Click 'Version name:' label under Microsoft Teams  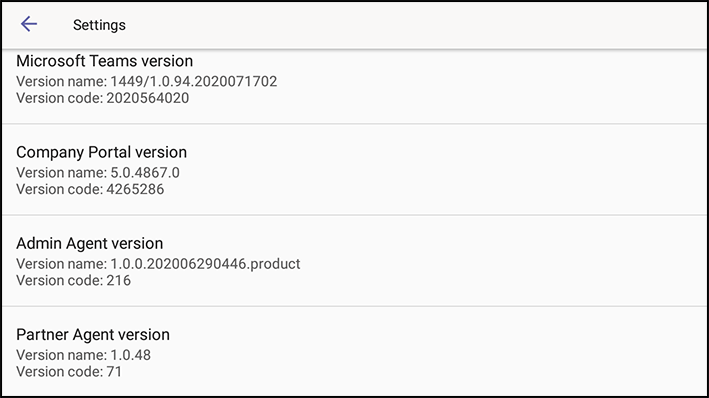point(61,81)
